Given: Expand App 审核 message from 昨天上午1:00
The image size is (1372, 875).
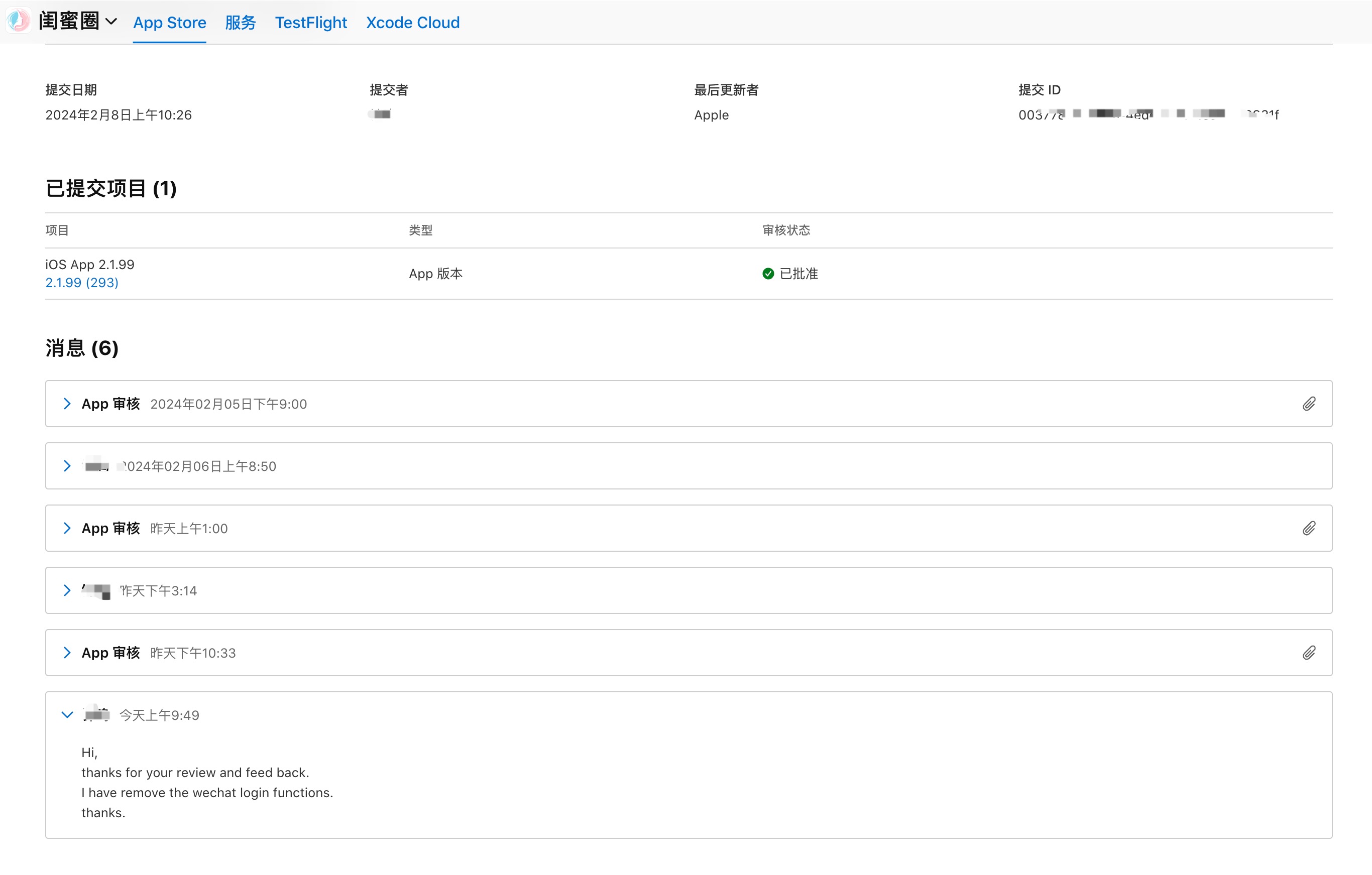Looking at the screenshot, I should click(67, 528).
